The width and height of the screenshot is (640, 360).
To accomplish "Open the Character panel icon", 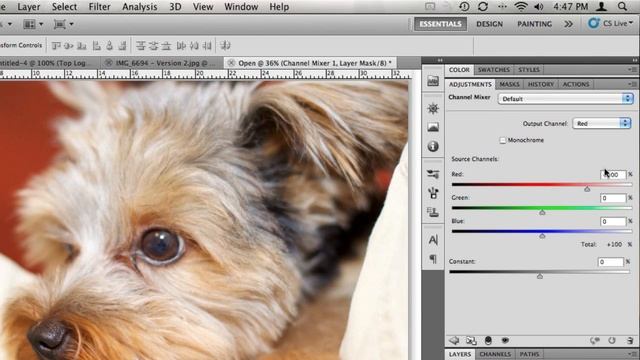I will [433, 240].
